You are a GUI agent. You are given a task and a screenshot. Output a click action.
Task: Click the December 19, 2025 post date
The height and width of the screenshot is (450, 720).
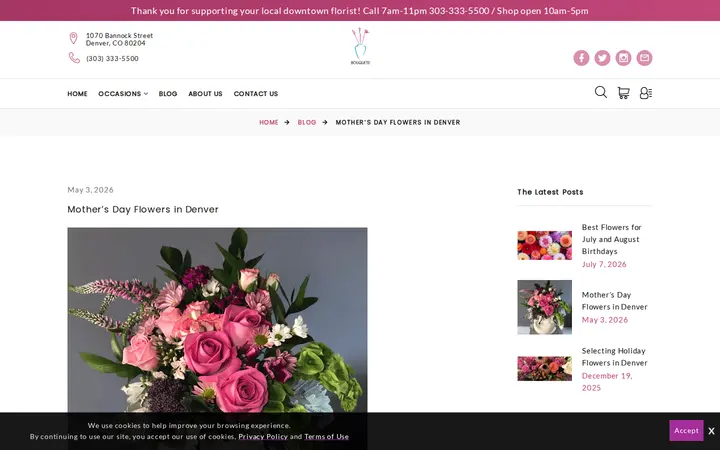pyautogui.click(x=607, y=382)
